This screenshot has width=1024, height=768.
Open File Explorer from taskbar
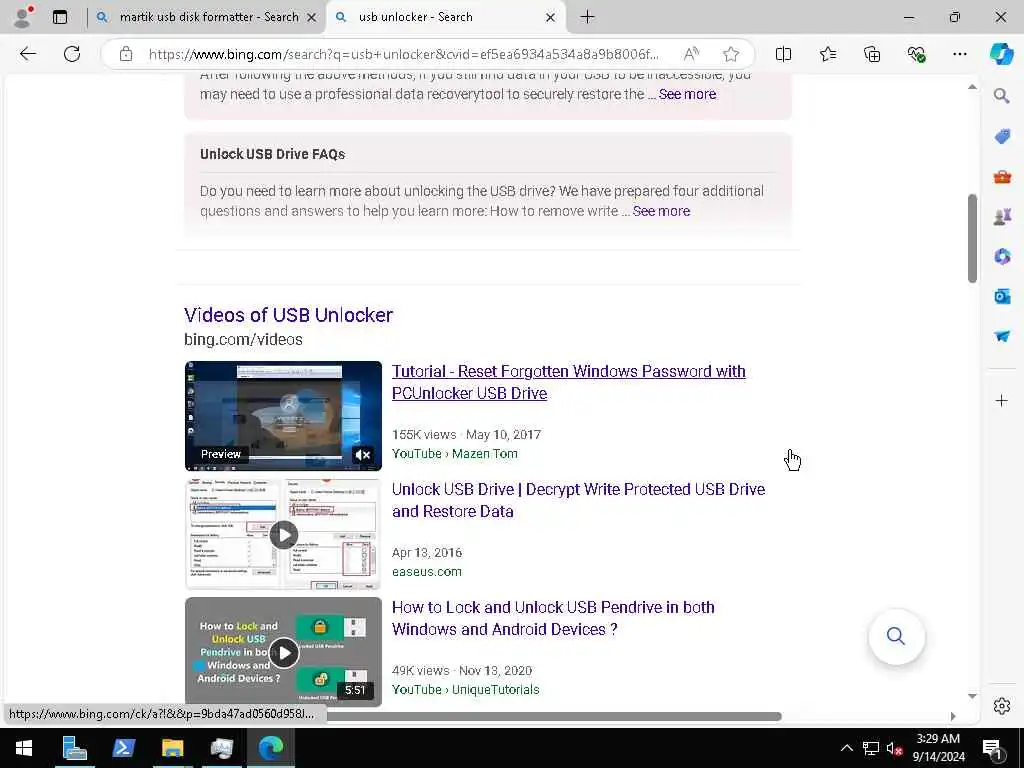172,748
